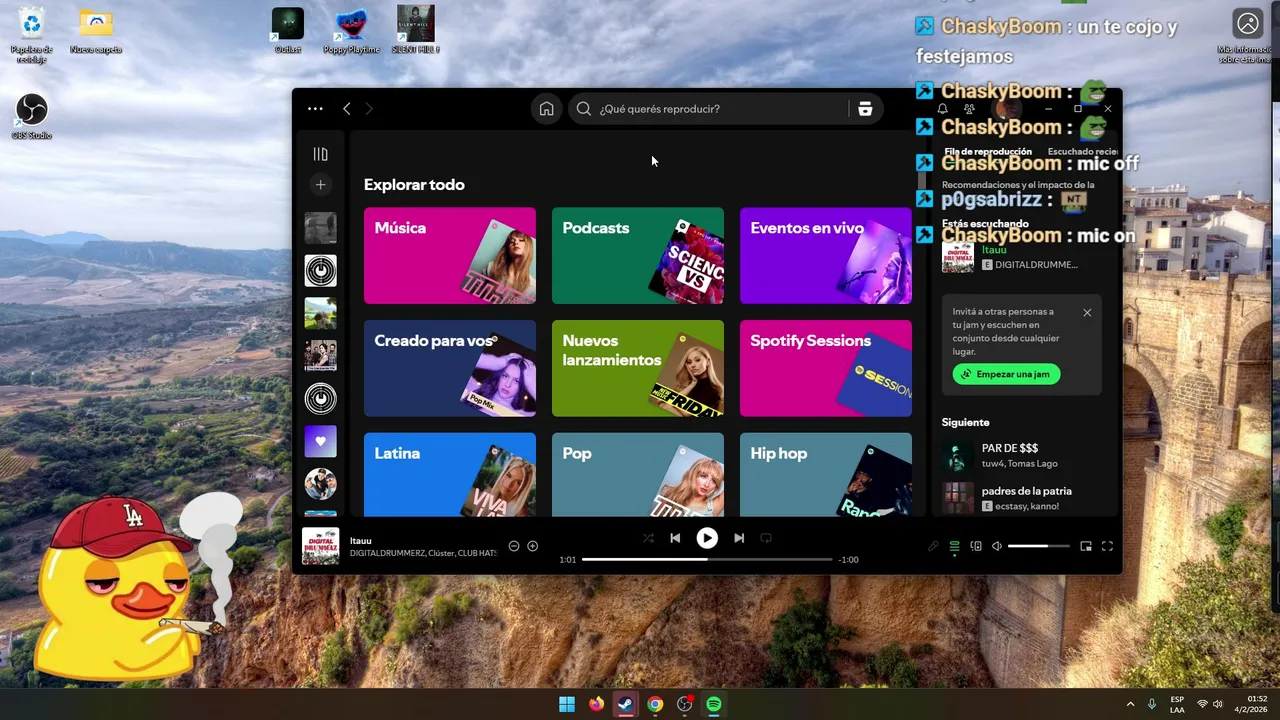Click Spotify icon in the taskbar
This screenshot has width=1280, height=720.
pos(714,704)
